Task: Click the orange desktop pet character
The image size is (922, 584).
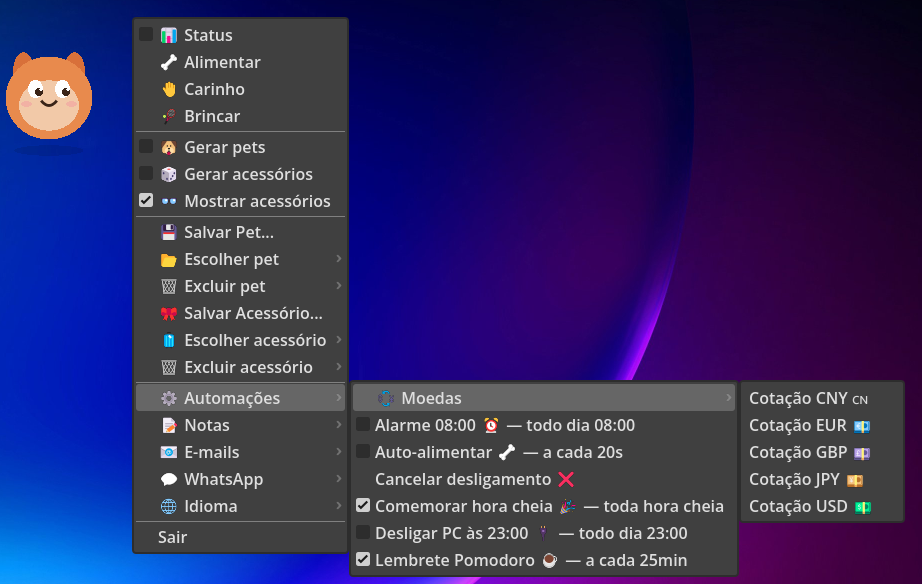Action: pos(49,96)
